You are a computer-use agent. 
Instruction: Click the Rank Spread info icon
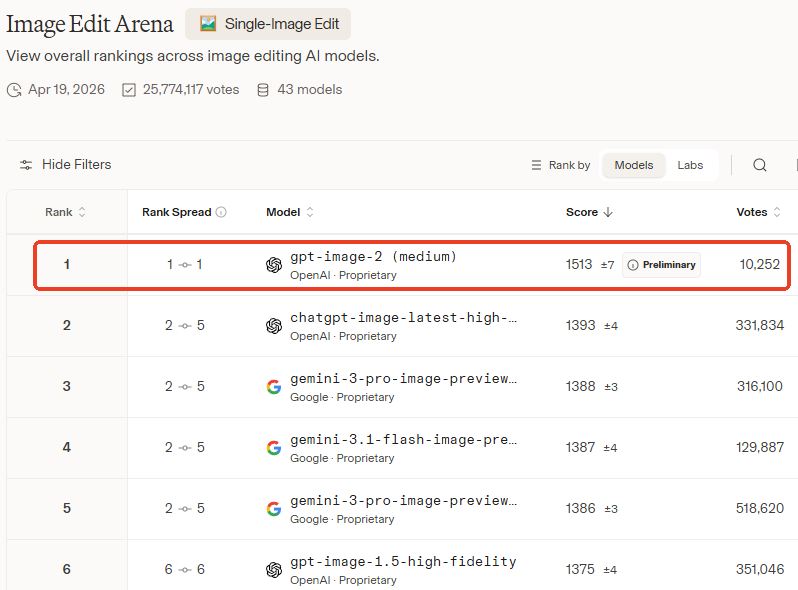click(x=221, y=212)
